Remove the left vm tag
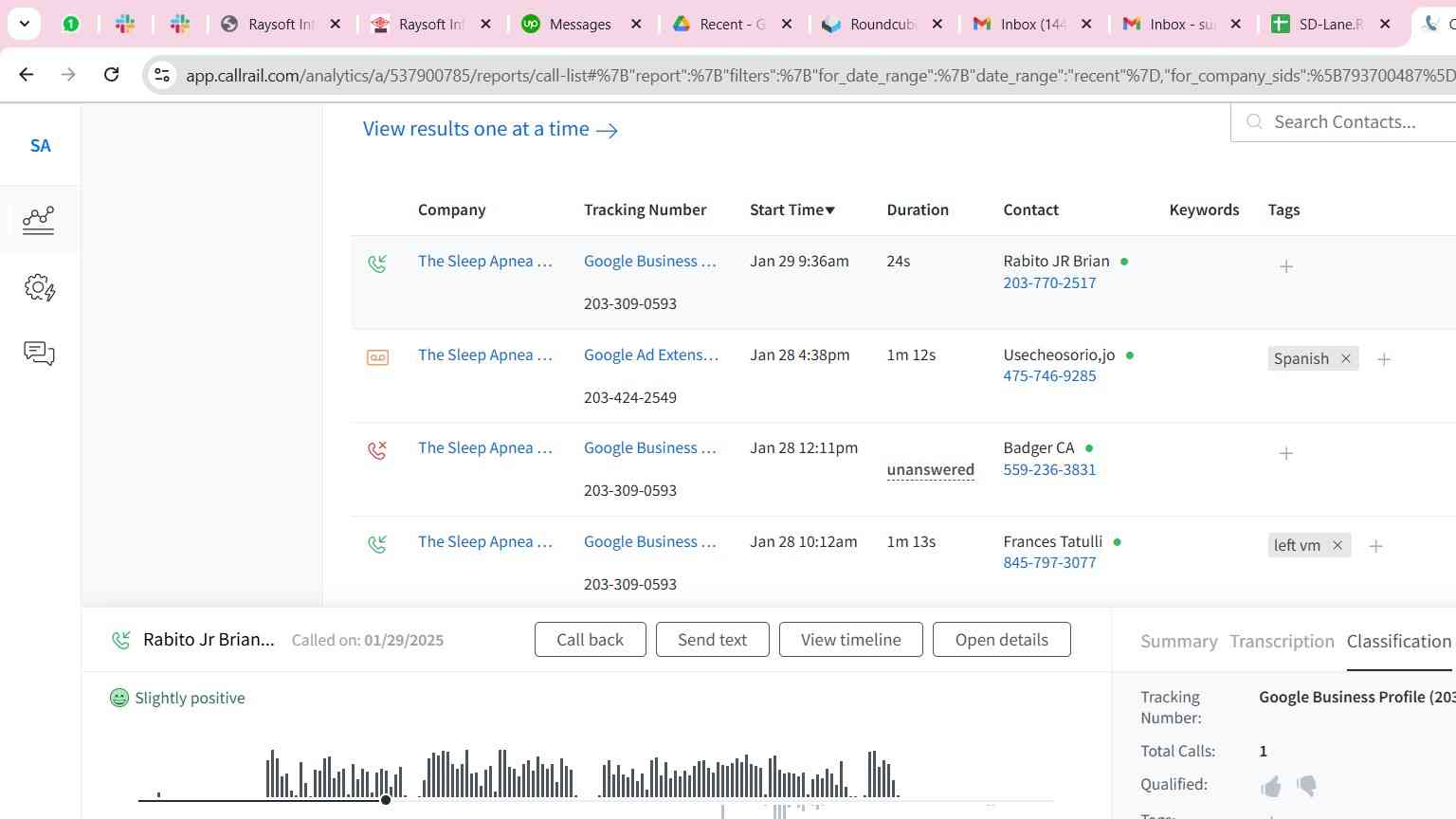 [x=1338, y=545]
